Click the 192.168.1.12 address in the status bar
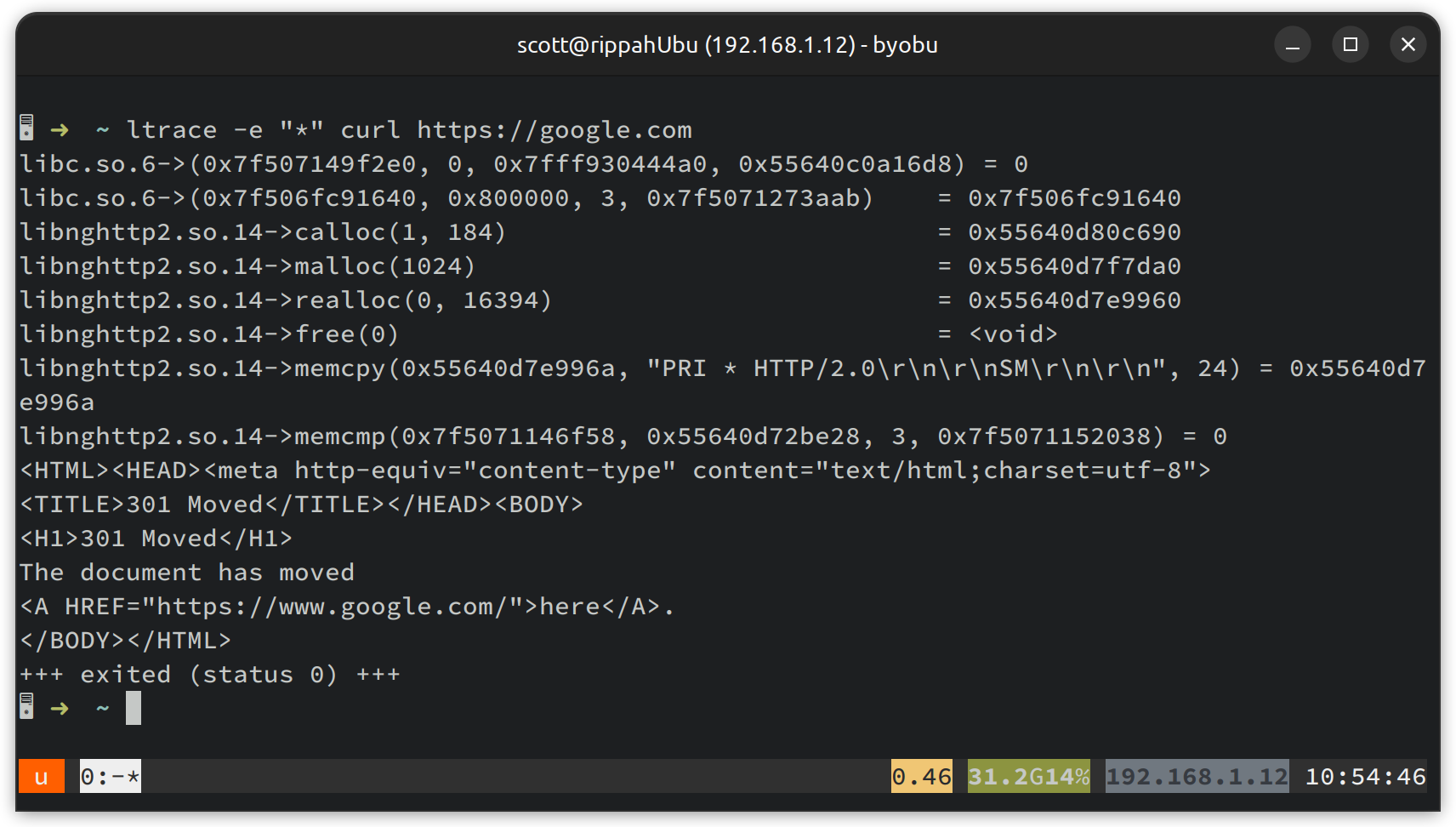Screen dimensions: 1456x827 pyautogui.click(x=1197, y=776)
